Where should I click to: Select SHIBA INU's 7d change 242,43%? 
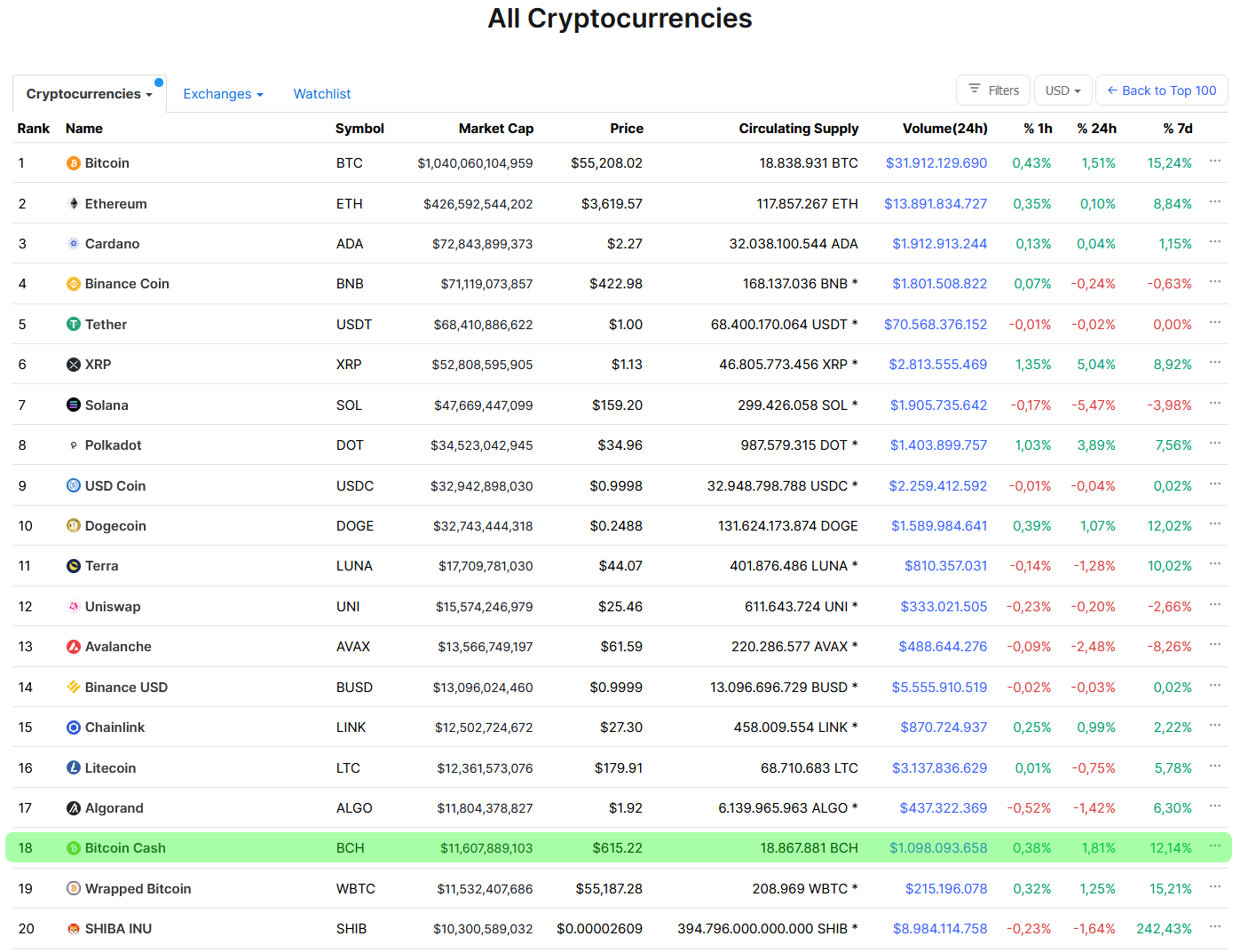coord(1165,929)
